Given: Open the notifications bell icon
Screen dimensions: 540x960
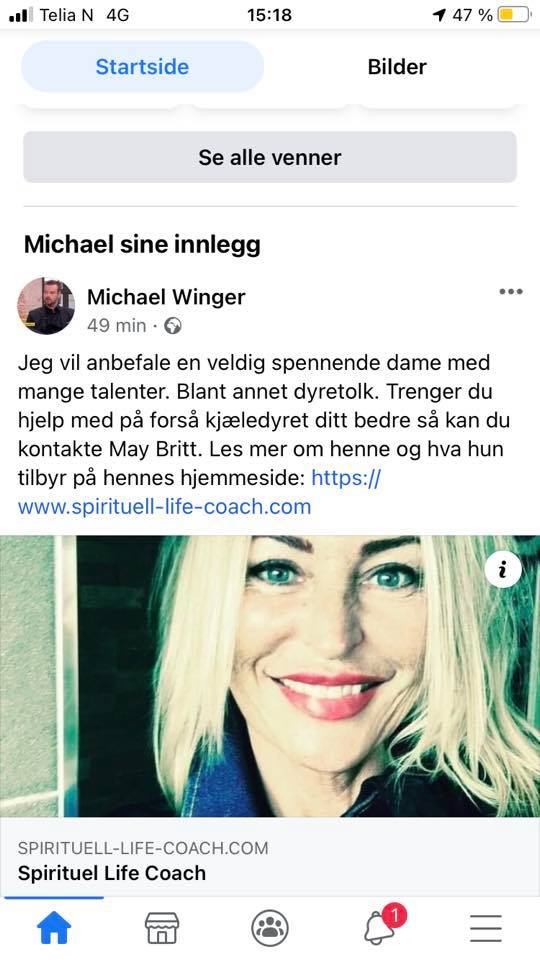Looking at the screenshot, I should click(x=381, y=927).
